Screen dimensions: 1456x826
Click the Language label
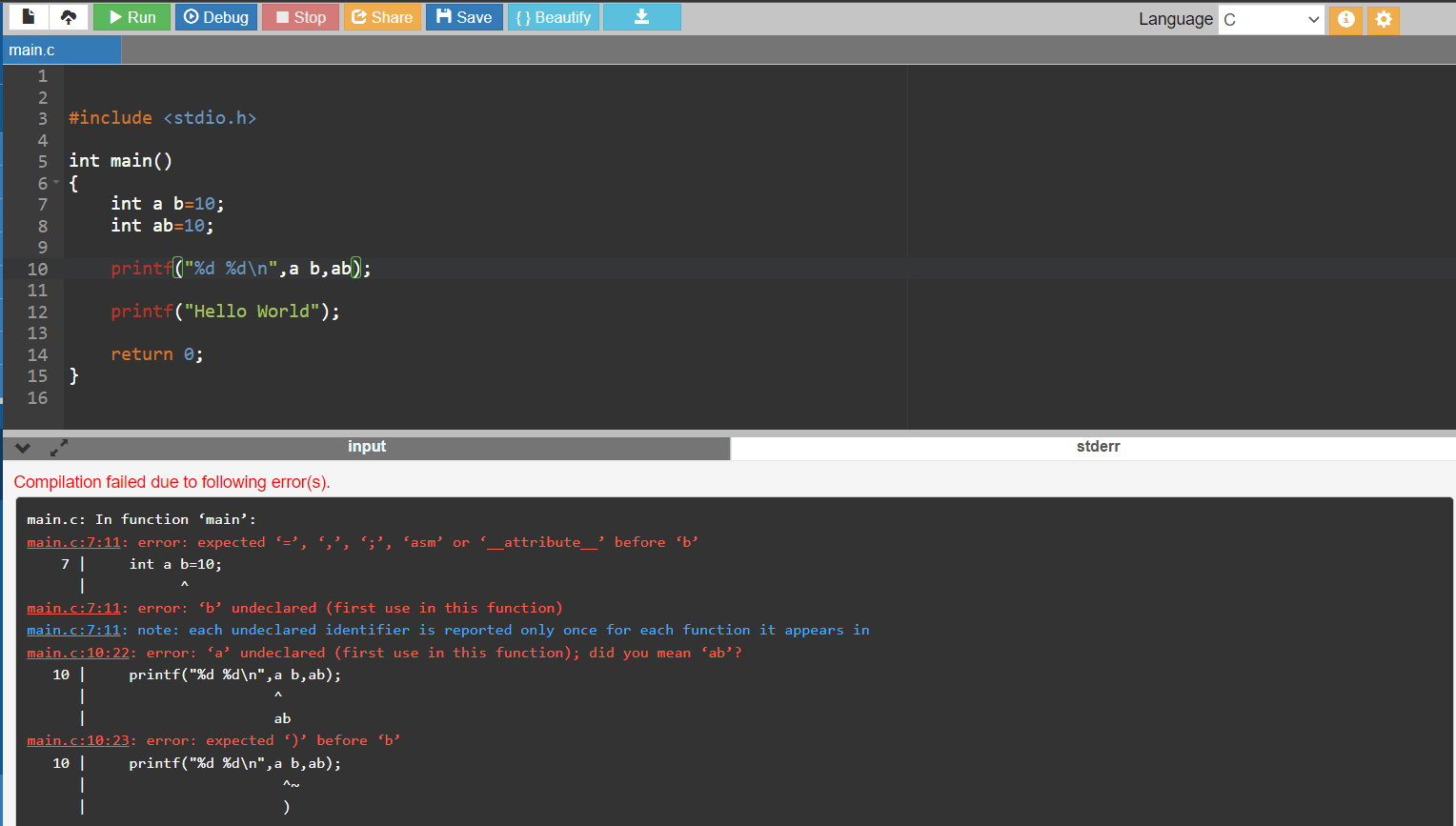1176,19
